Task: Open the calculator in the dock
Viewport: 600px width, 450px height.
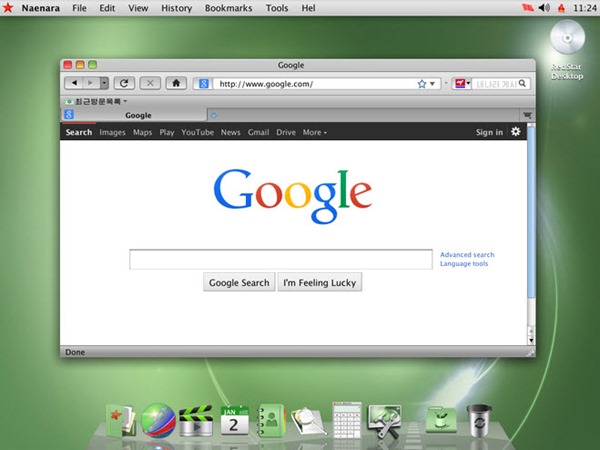Action: tap(347, 420)
